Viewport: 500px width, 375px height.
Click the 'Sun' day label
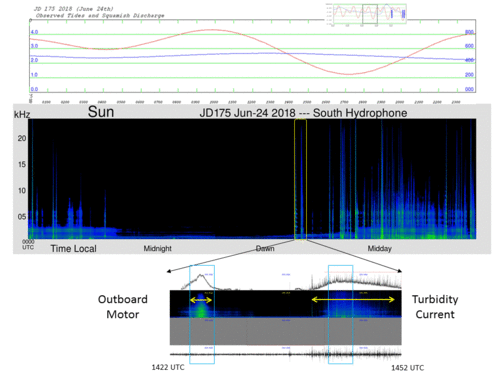[101, 112]
